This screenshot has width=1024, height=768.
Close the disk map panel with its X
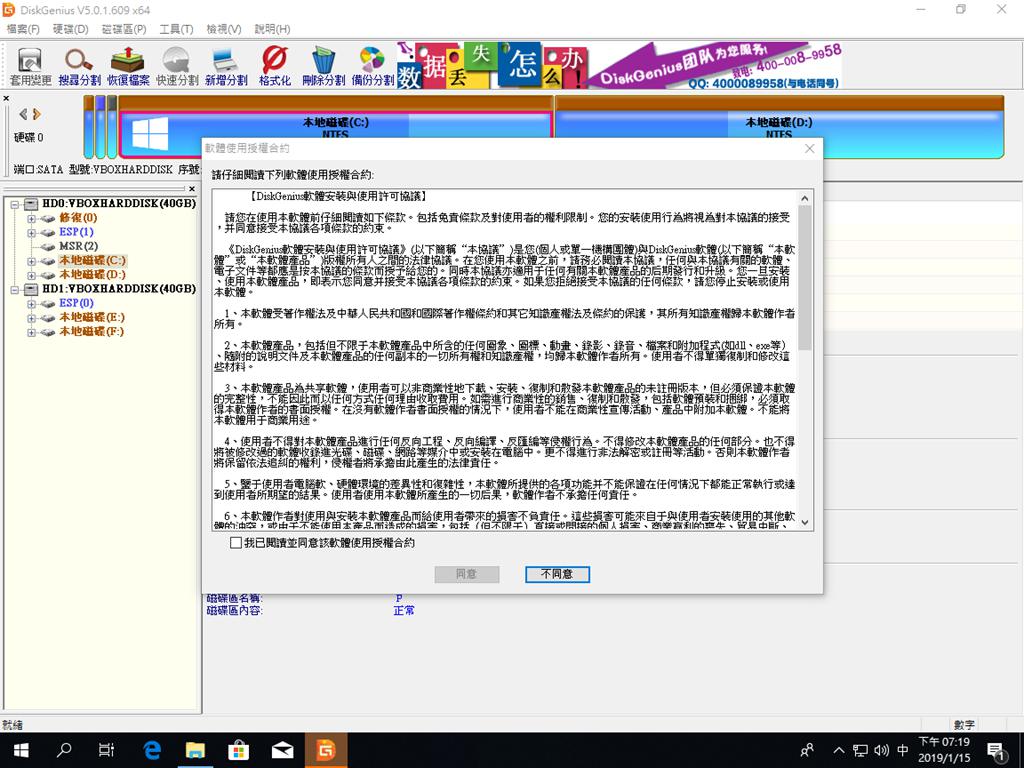6,99
